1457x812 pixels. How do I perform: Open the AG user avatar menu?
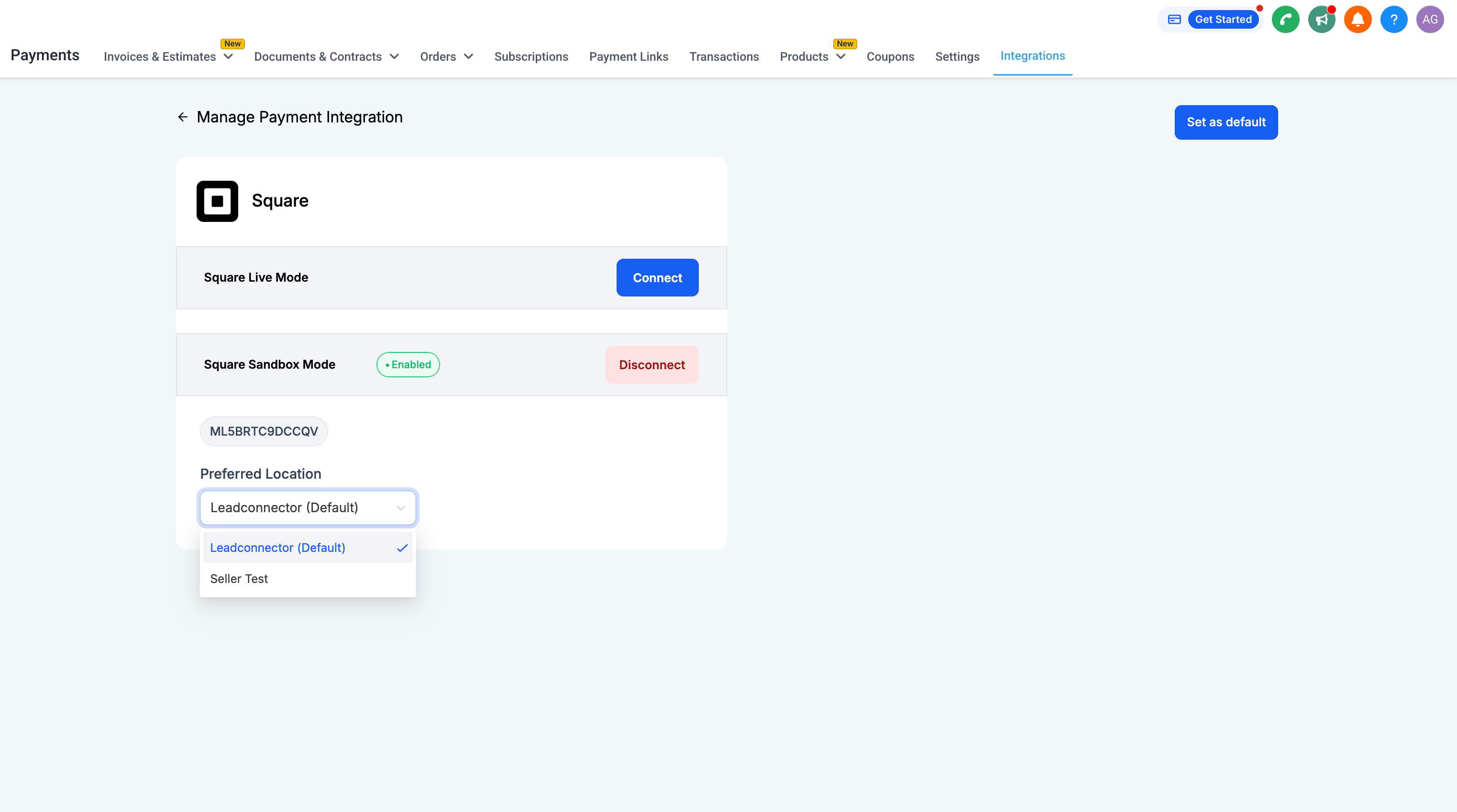[1429, 20]
